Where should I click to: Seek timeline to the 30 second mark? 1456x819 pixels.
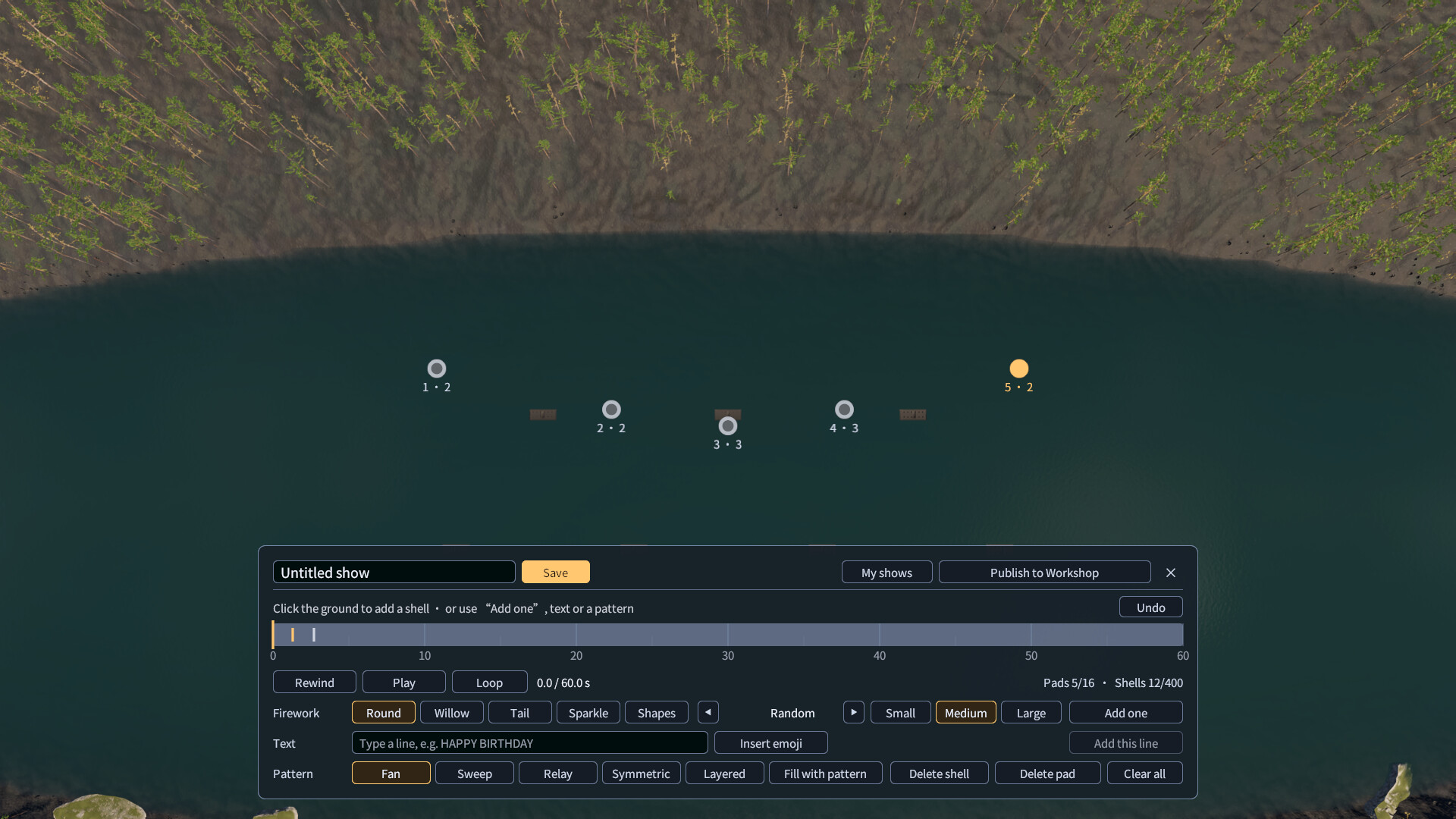(728, 635)
